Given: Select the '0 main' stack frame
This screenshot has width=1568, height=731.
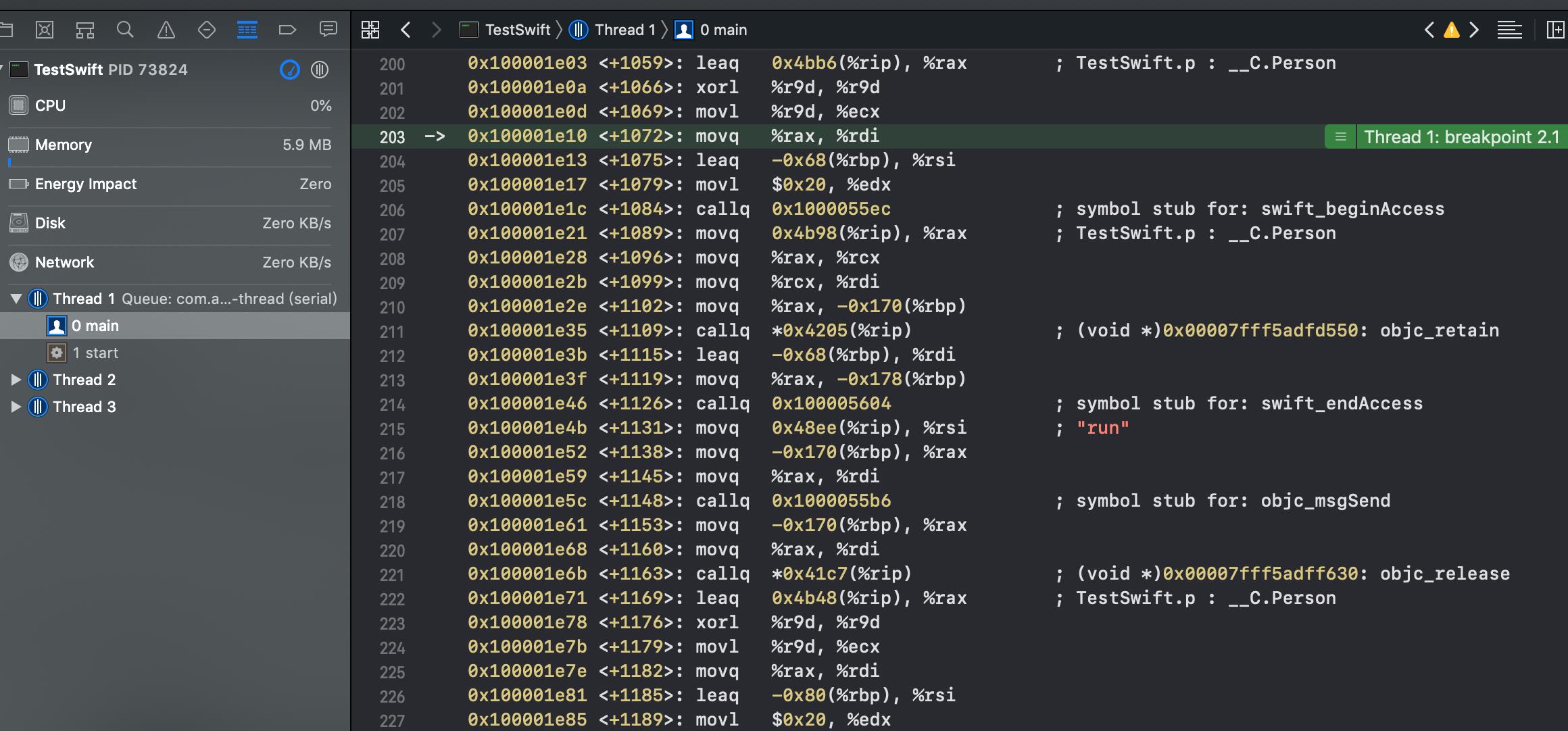Looking at the screenshot, I should tap(175, 326).
